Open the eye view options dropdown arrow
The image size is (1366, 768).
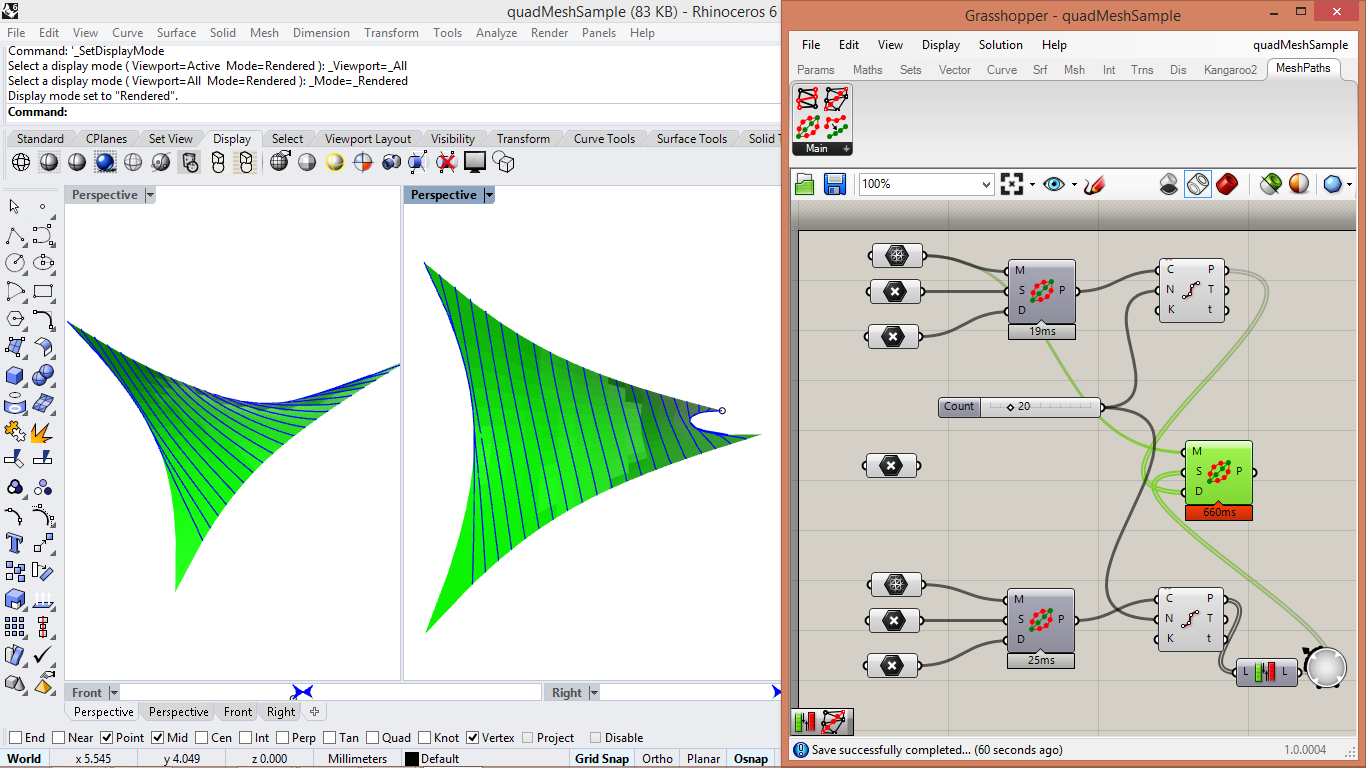pos(1075,184)
